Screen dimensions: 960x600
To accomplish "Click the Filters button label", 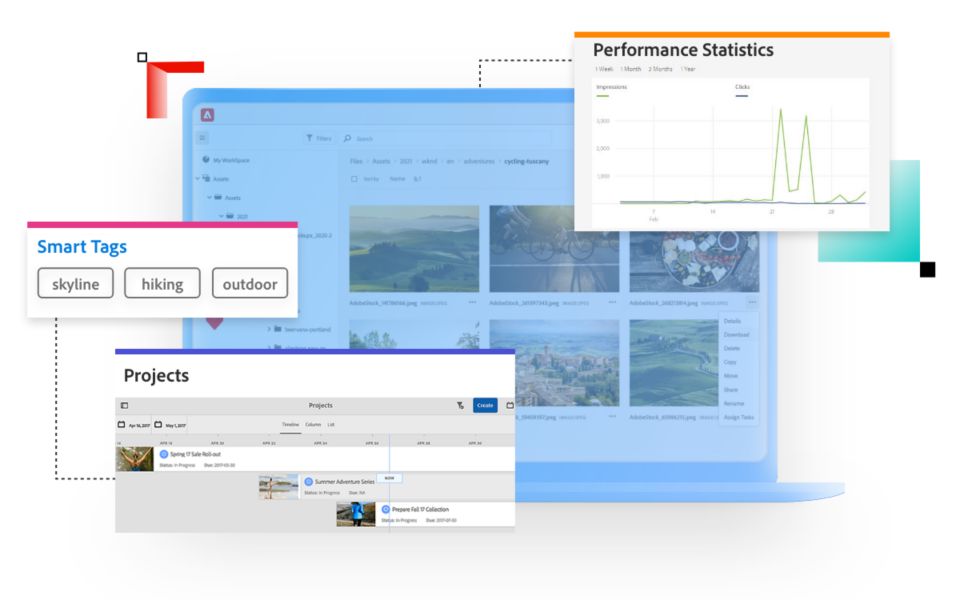I will tap(324, 138).
